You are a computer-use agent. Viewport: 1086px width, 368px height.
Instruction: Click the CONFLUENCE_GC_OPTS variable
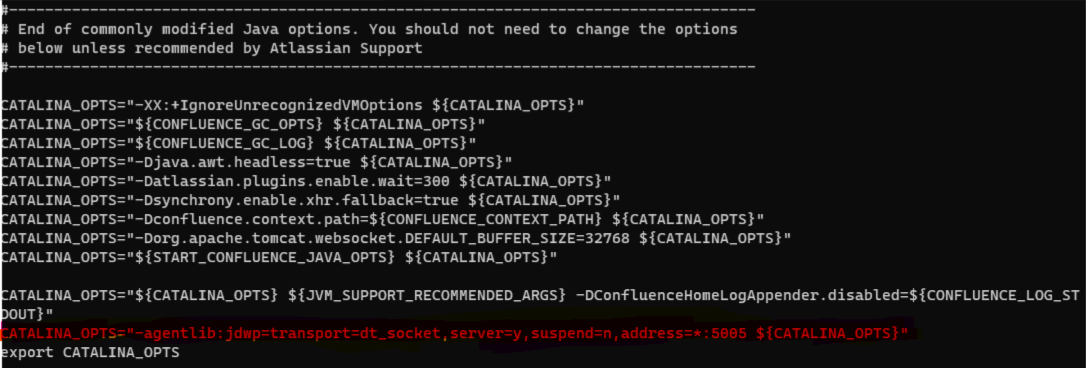(x=232, y=125)
